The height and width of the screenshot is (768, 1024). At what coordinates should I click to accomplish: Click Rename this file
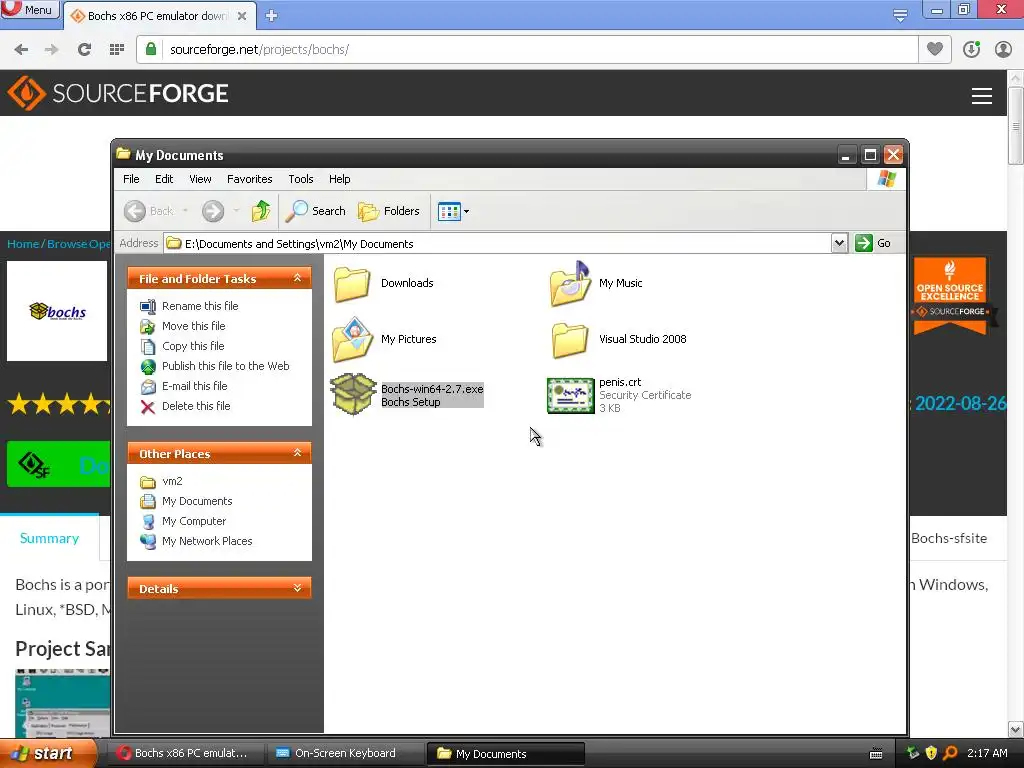[x=200, y=306]
